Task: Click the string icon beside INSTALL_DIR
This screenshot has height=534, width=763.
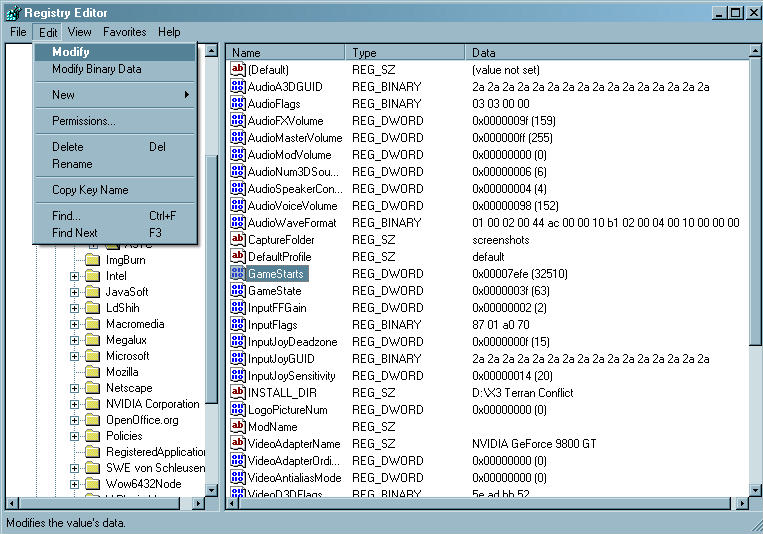Action: (237, 392)
